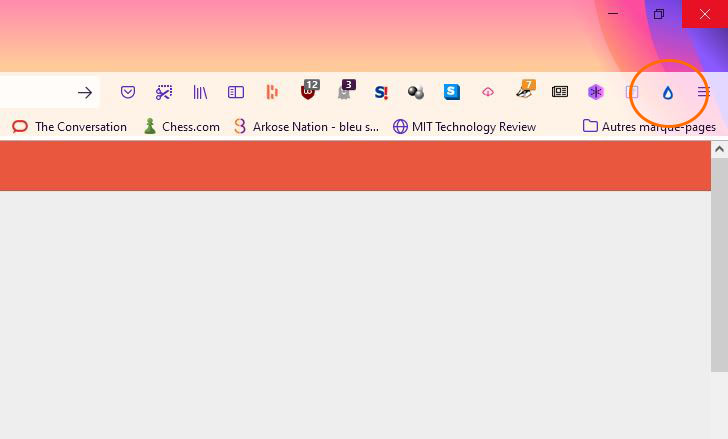
Task: Click the Go arrow in address bar
Action: (x=85, y=93)
